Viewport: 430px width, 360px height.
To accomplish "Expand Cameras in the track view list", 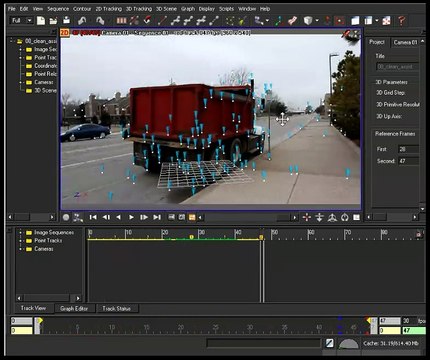I will coord(20,249).
